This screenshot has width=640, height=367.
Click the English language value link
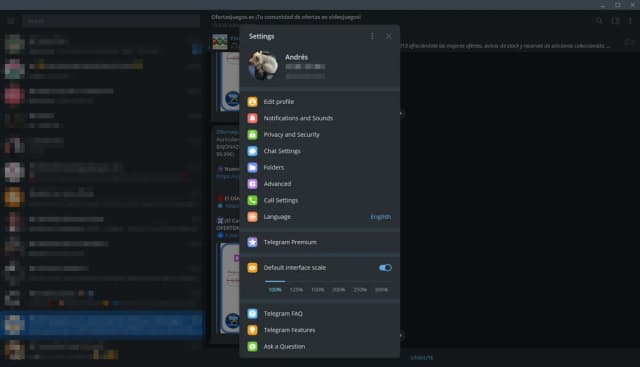coord(380,217)
